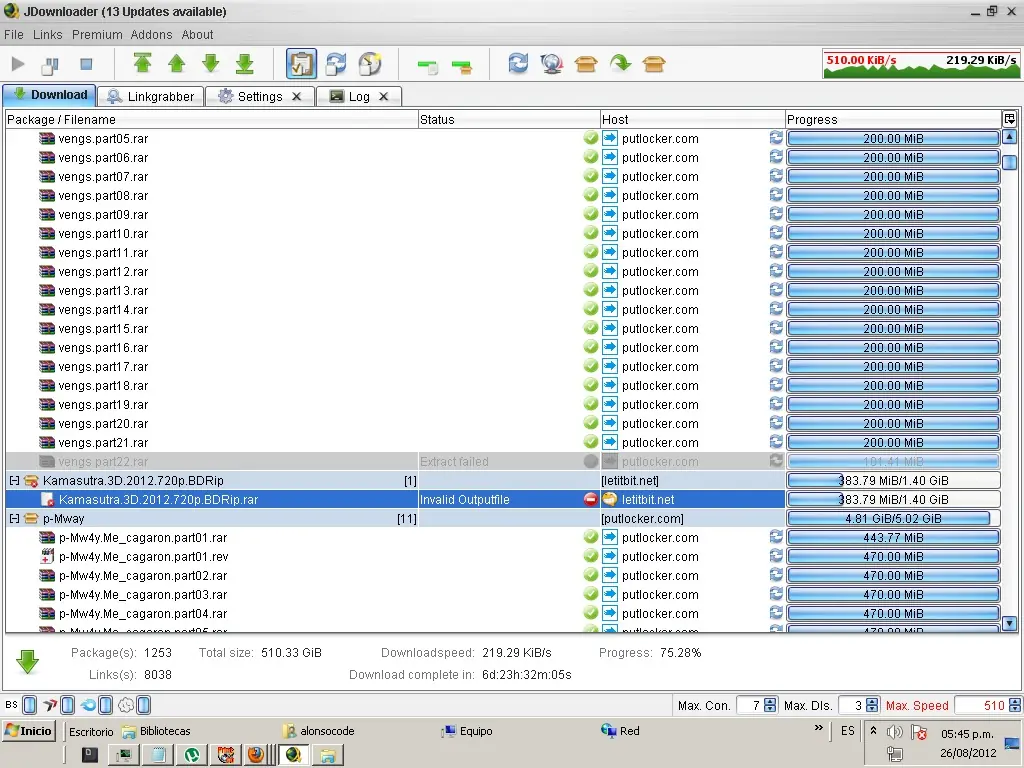Viewport: 1024px width, 768px height.
Task: Click the green minus with page icon
Action: [x=428, y=65]
